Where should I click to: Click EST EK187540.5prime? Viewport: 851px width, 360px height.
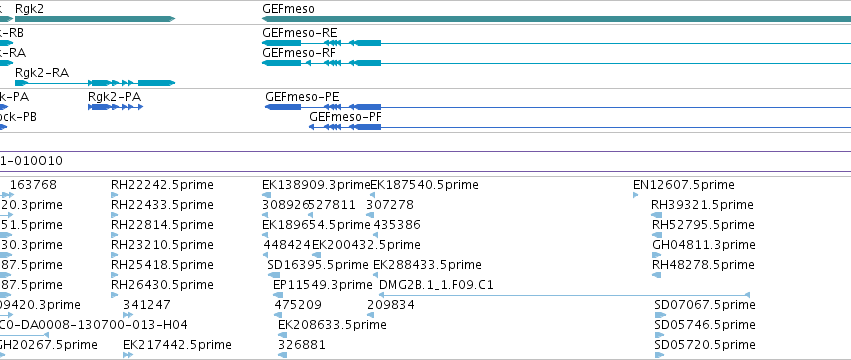(424, 185)
